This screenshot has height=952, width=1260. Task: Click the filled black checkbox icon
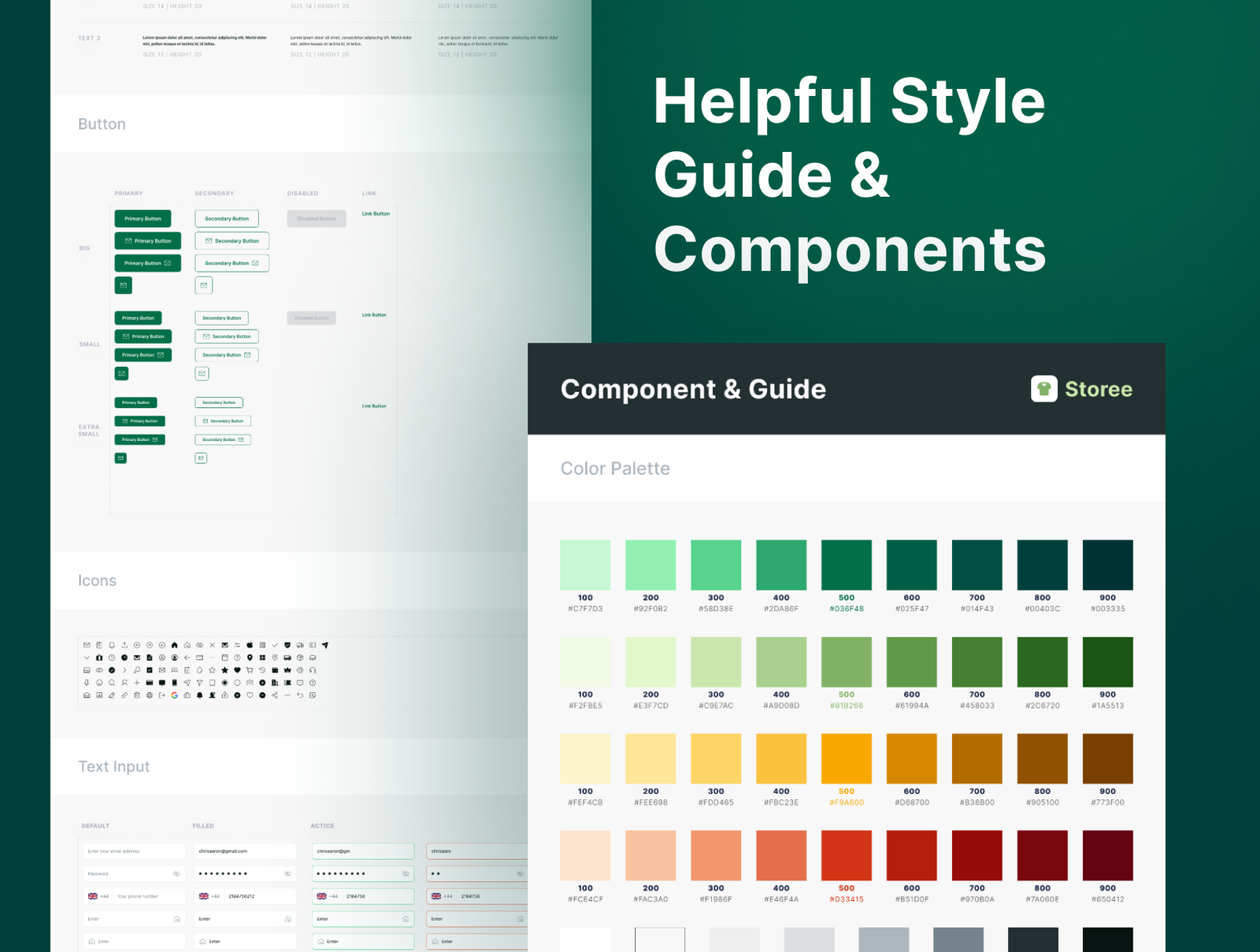coord(150,670)
